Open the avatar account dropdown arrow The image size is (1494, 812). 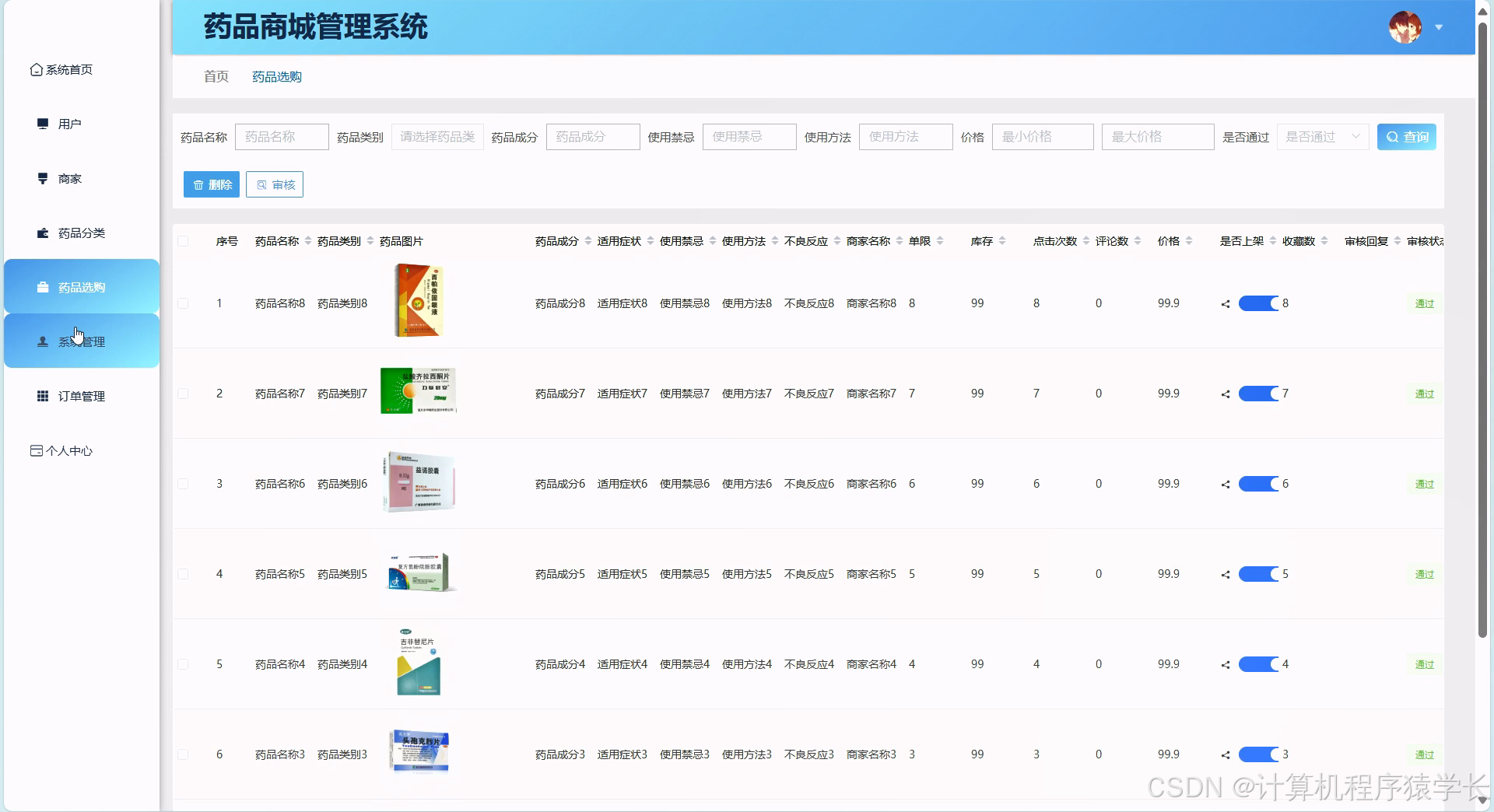click(1439, 26)
